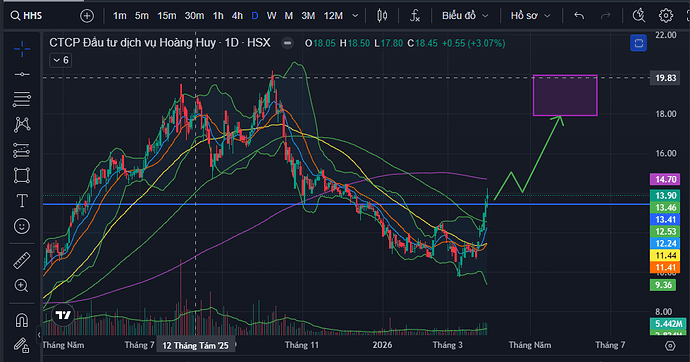Viewport: 690px width, 362px height.
Task: Open the emoji icons tool
Action: coord(22,226)
